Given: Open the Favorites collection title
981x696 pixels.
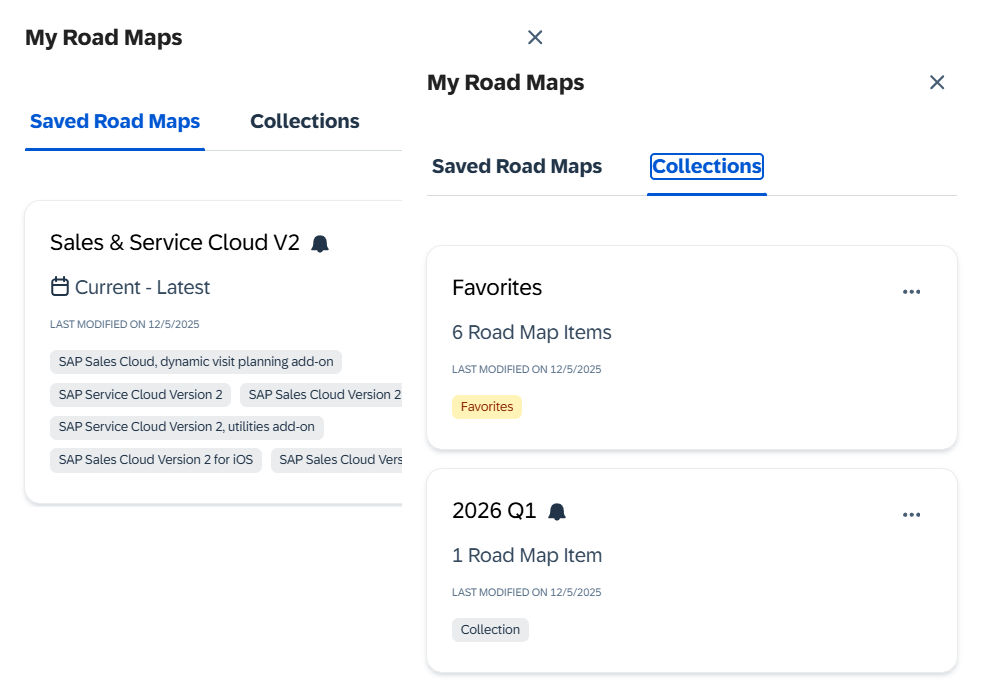Looking at the screenshot, I should (497, 288).
